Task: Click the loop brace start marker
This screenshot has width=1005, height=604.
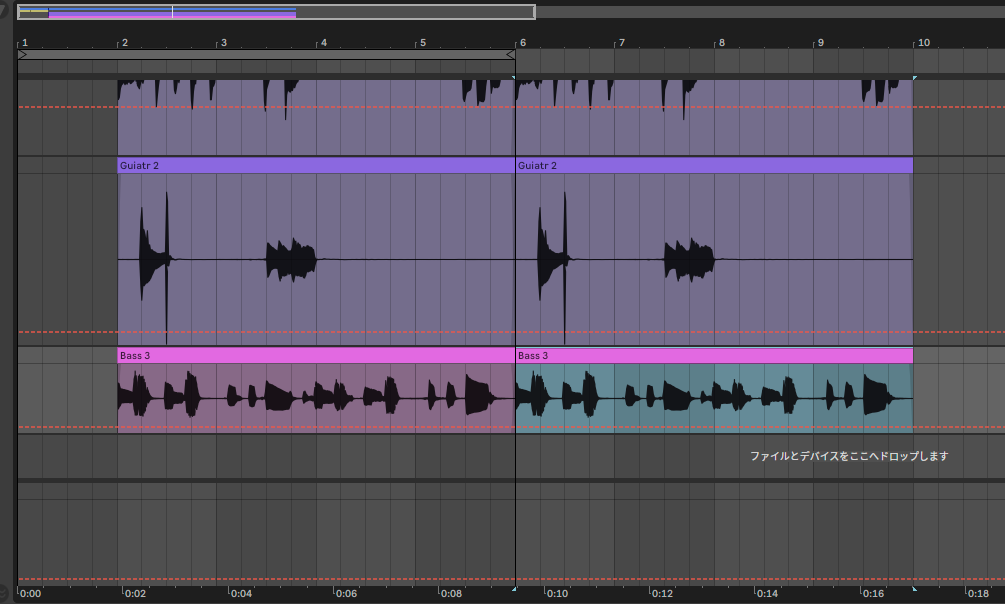Action: [23, 55]
